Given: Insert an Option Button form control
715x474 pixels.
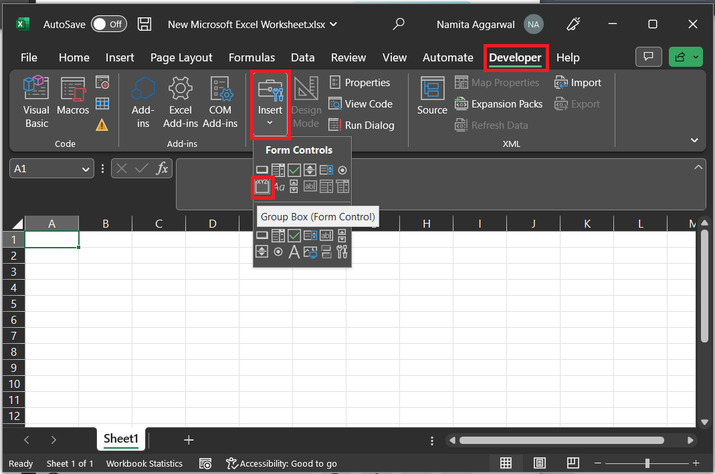Looking at the screenshot, I should pyautogui.click(x=342, y=170).
